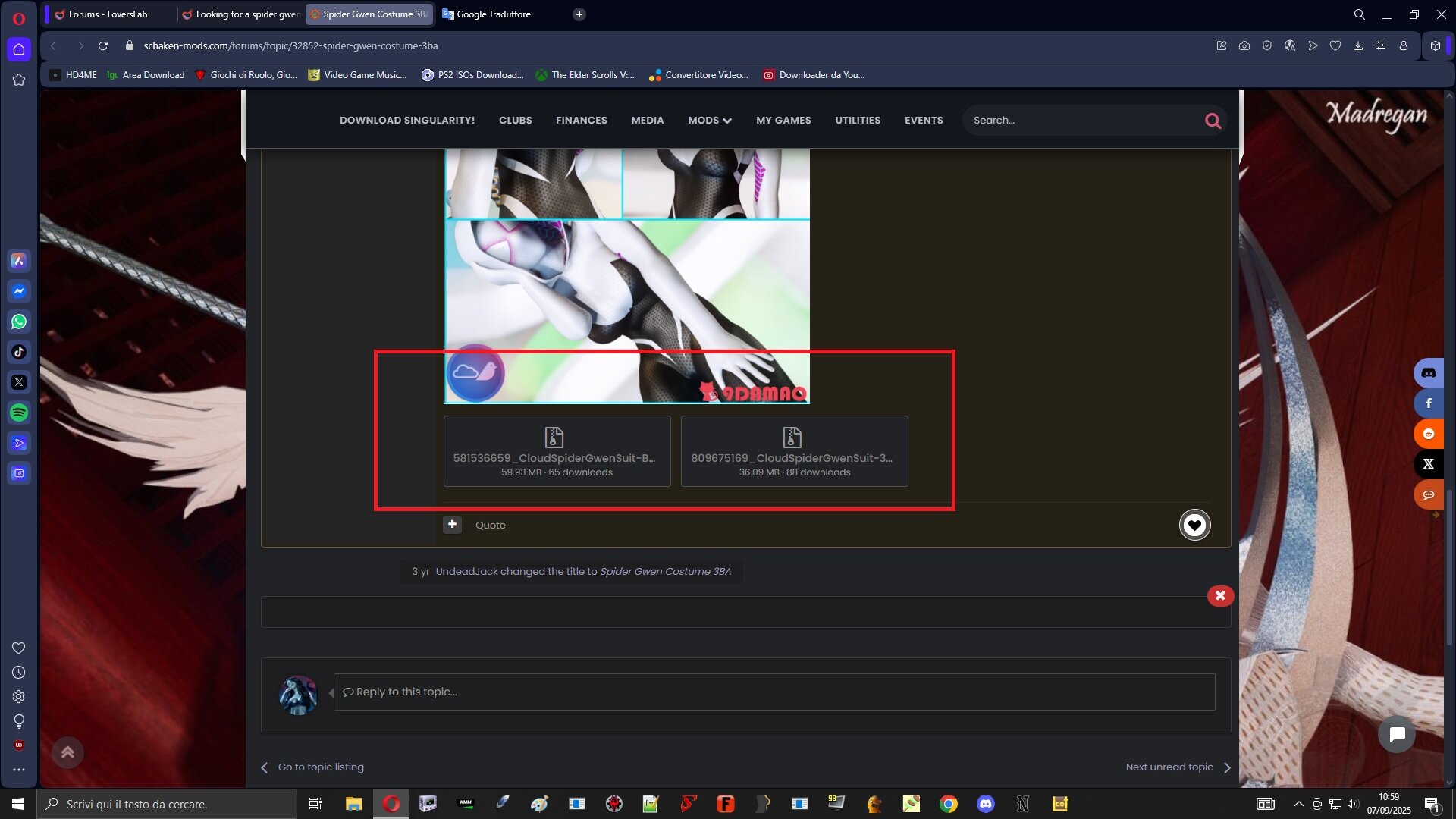Screen dimensions: 1456x819
Task: Click the Reply to this topic field
Action: point(774,692)
